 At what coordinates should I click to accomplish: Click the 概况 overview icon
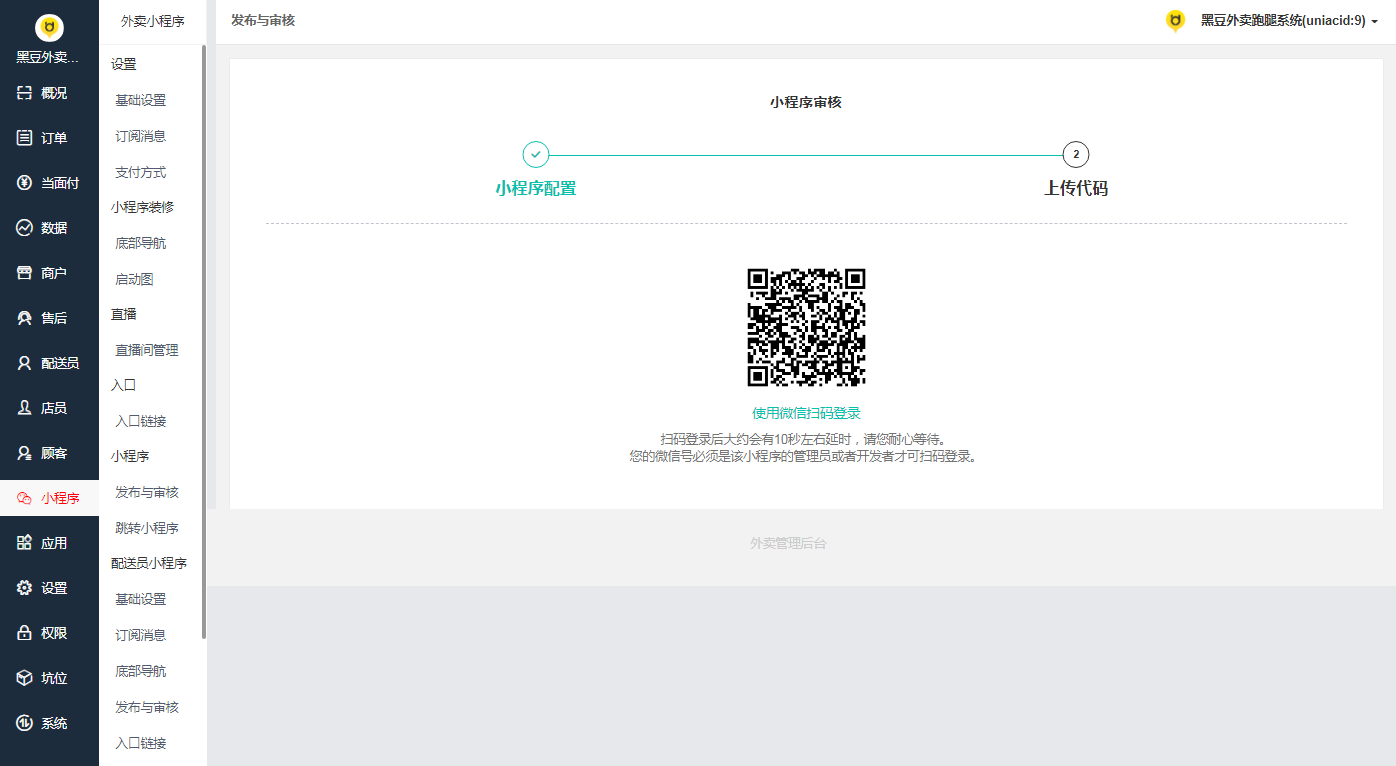25,93
